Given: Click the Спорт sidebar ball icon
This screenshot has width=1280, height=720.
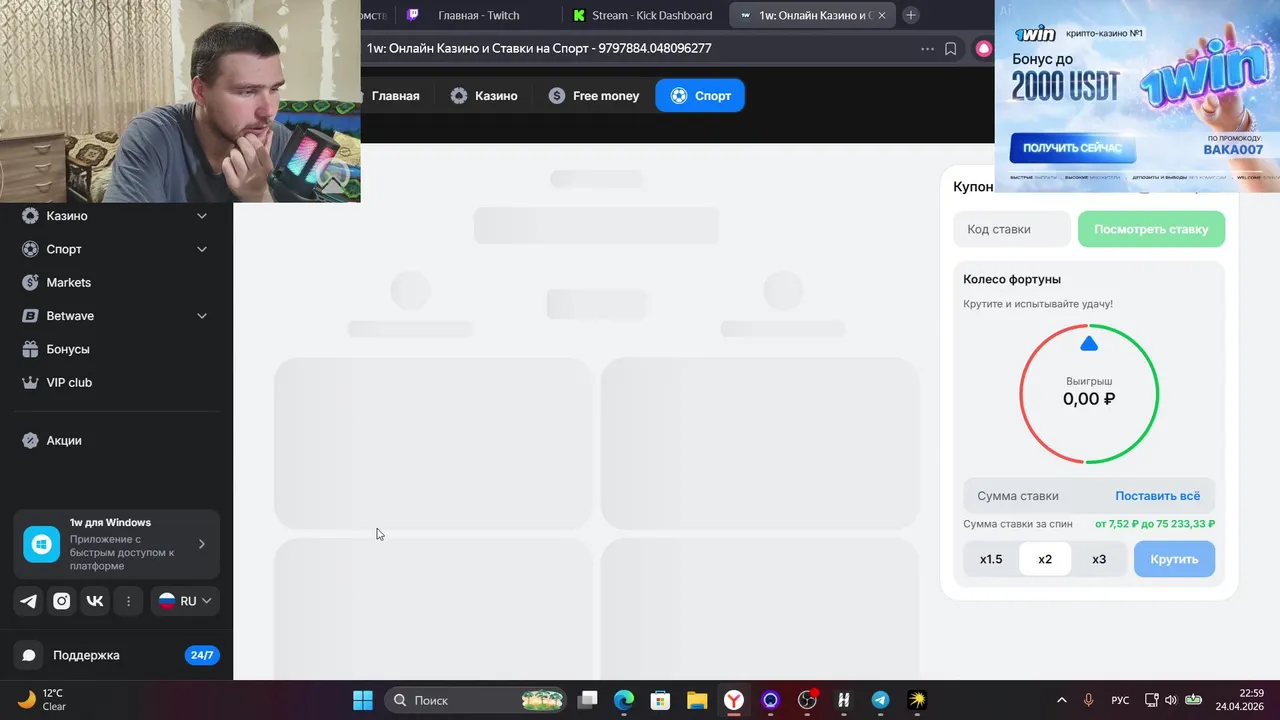Looking at the screenshot, I should click(x=30, y=249).
